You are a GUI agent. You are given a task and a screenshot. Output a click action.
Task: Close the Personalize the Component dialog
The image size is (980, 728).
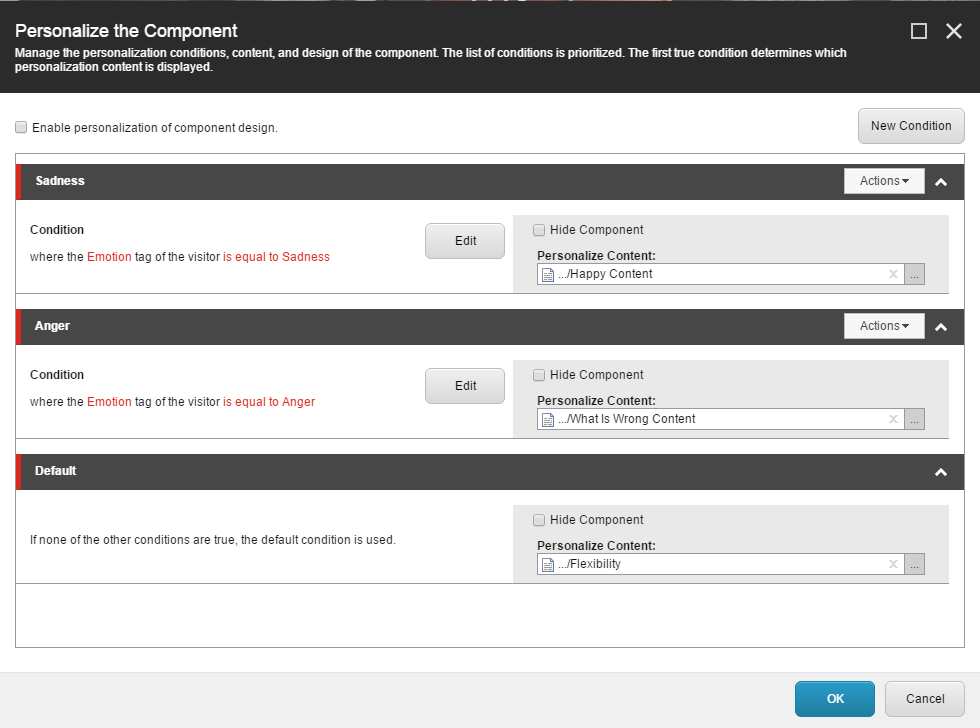(953, 31)
